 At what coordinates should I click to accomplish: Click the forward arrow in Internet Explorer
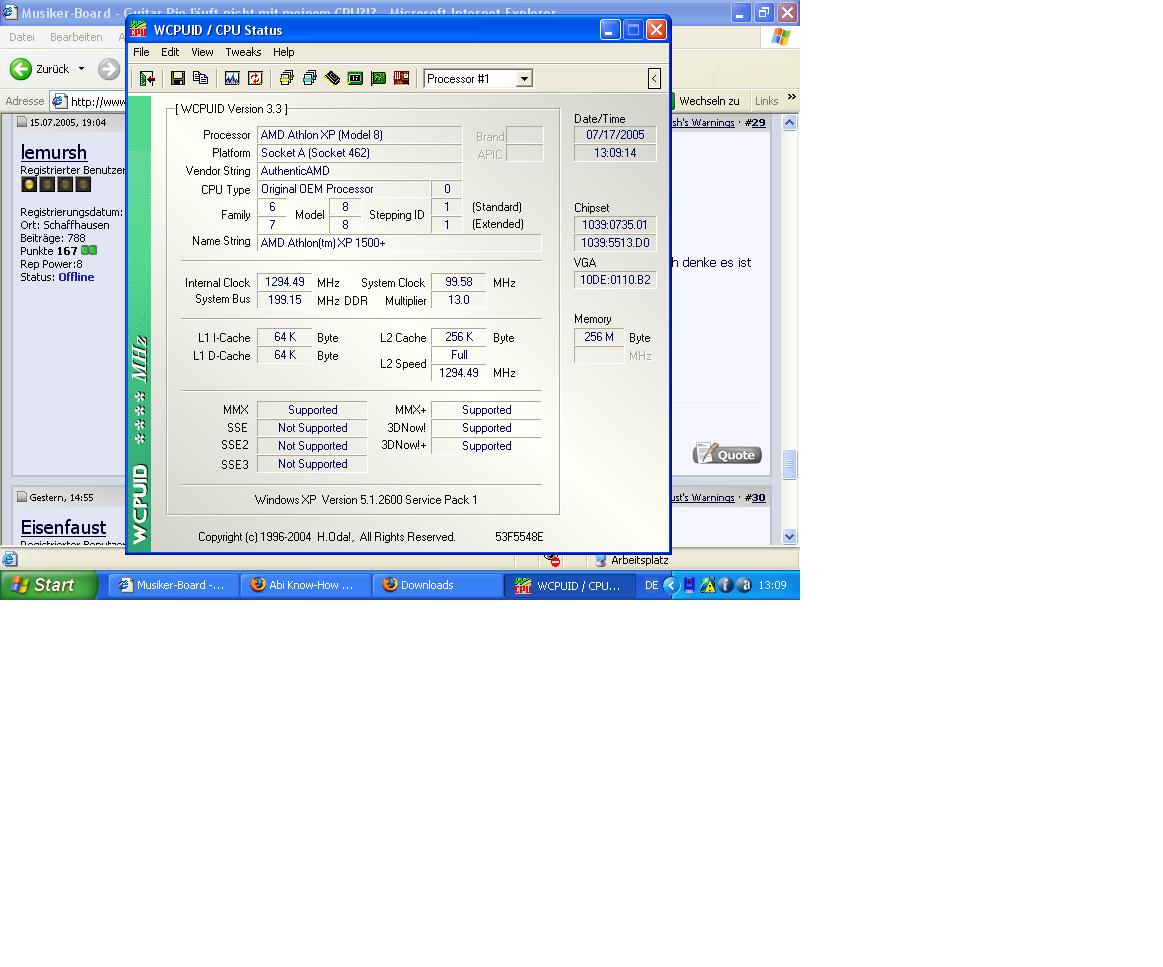[x=109, y=69]
